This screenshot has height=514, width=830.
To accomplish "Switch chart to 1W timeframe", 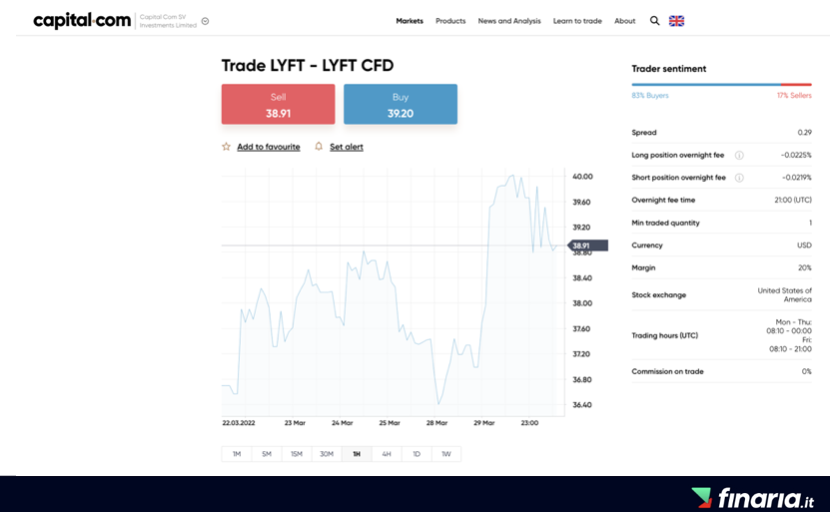I will [x=446, y=454].
